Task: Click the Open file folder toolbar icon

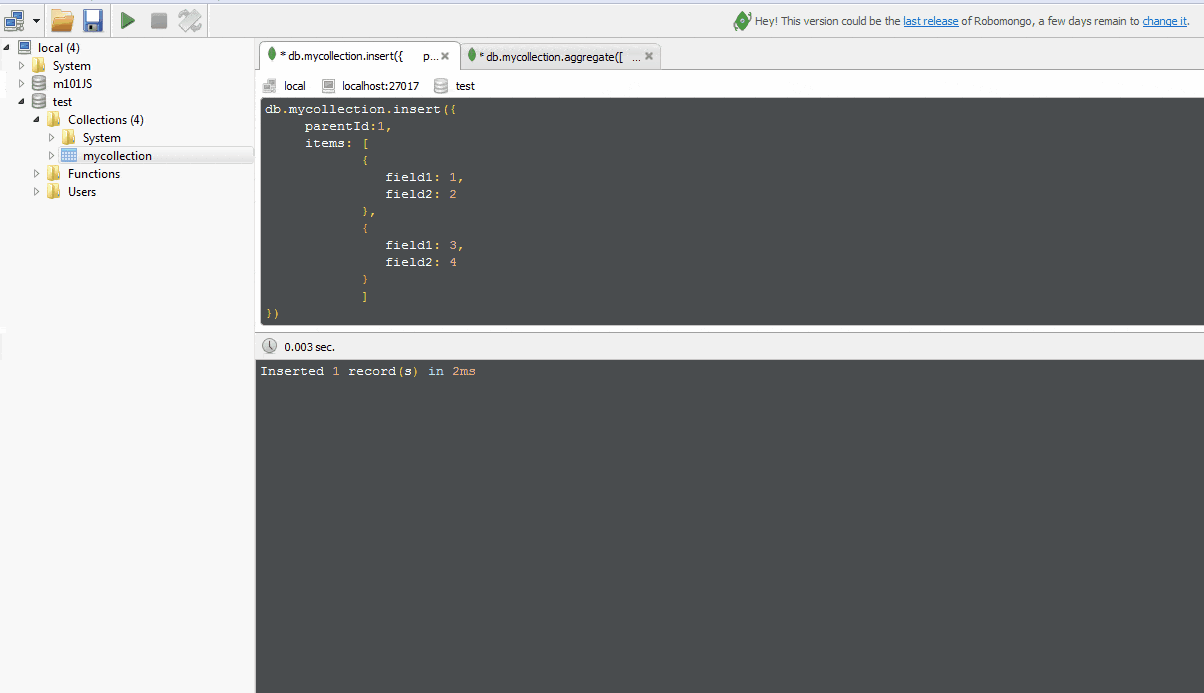Action: pyautogui.click(x=62, y=20)
